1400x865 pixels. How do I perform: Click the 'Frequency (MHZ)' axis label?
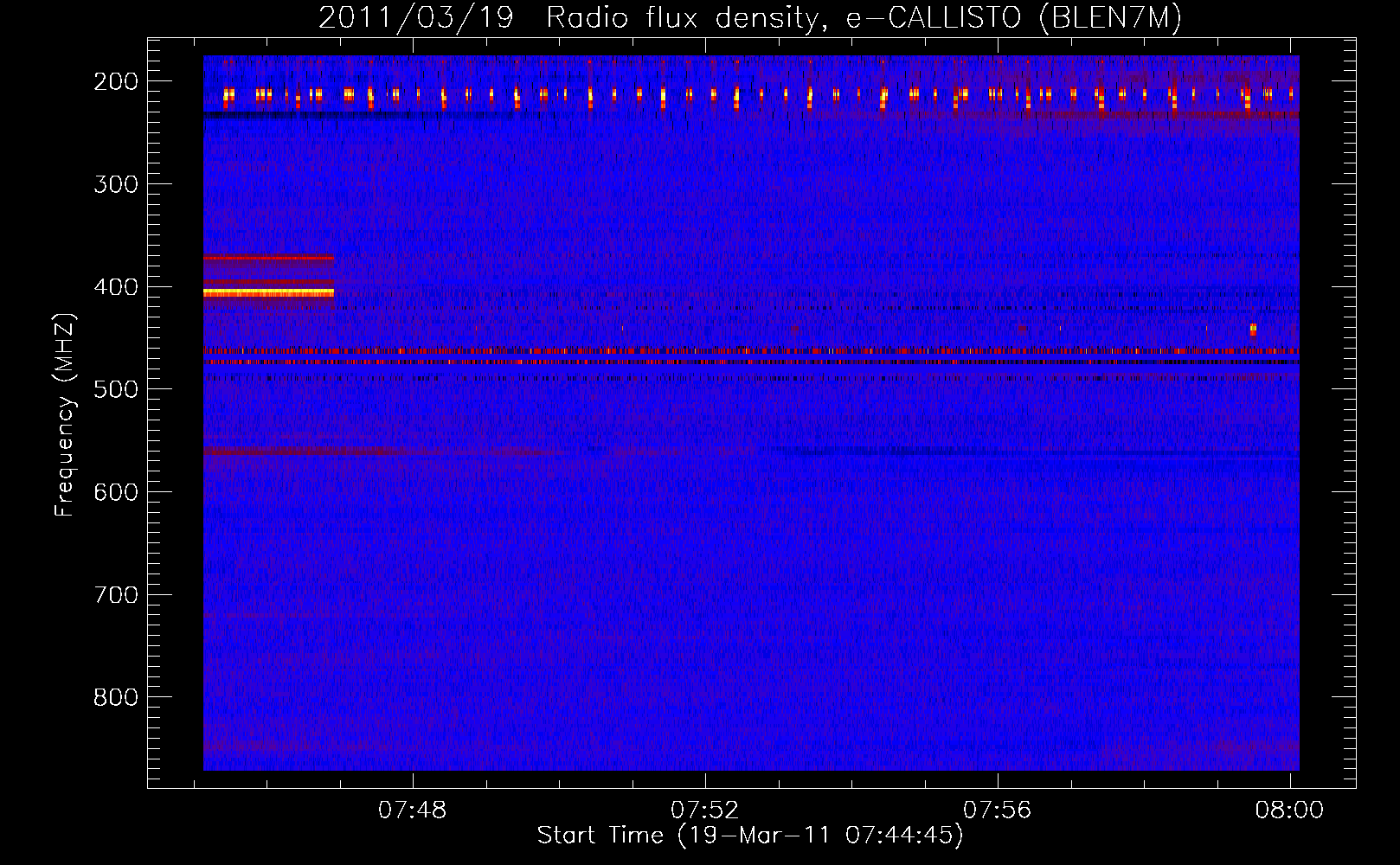click(x=65, y=414)
